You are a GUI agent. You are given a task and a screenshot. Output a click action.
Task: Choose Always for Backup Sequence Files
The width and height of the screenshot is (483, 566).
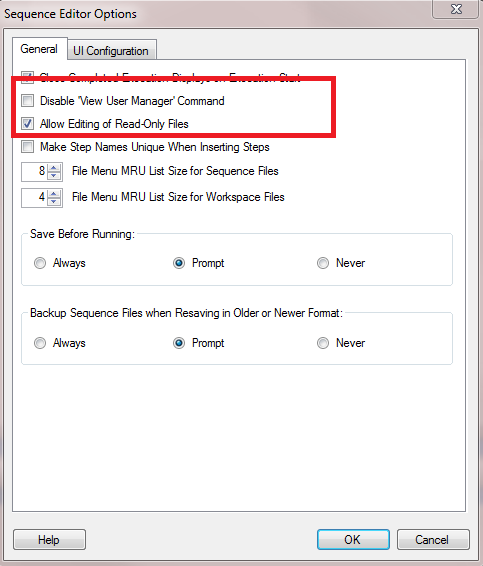pos(40,343)
